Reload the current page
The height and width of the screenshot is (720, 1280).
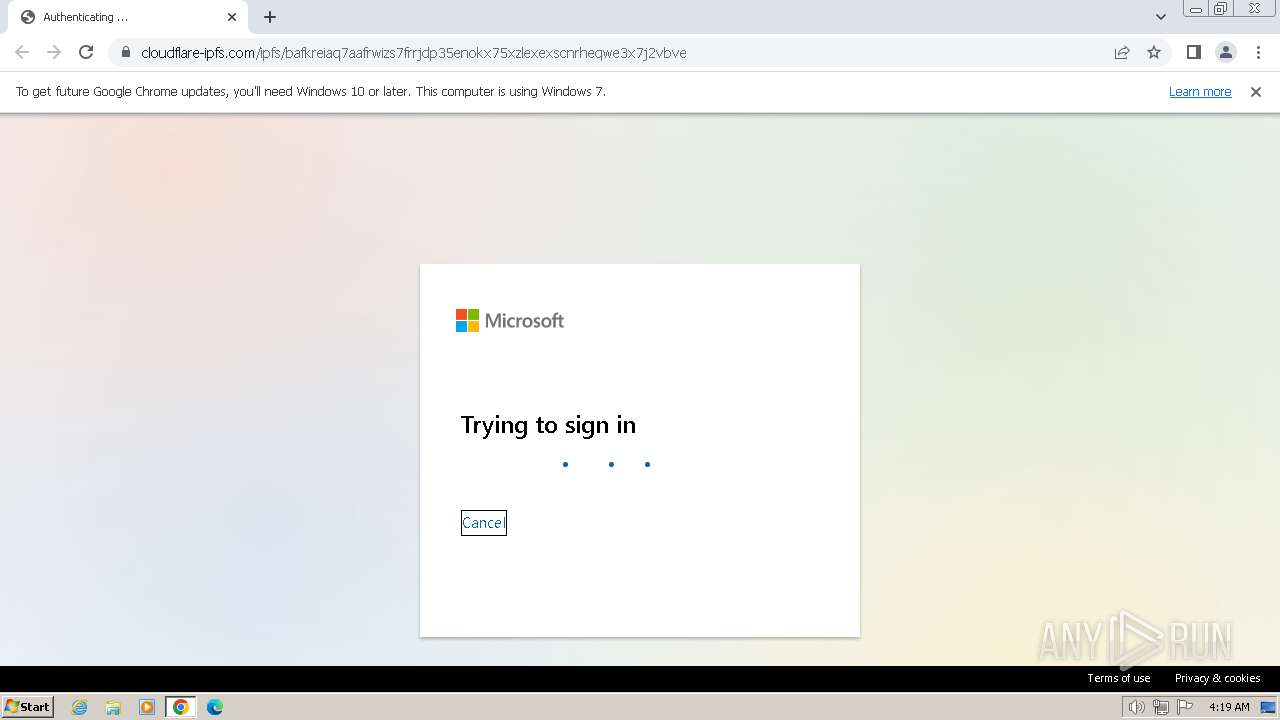click(x=86, y=52)
